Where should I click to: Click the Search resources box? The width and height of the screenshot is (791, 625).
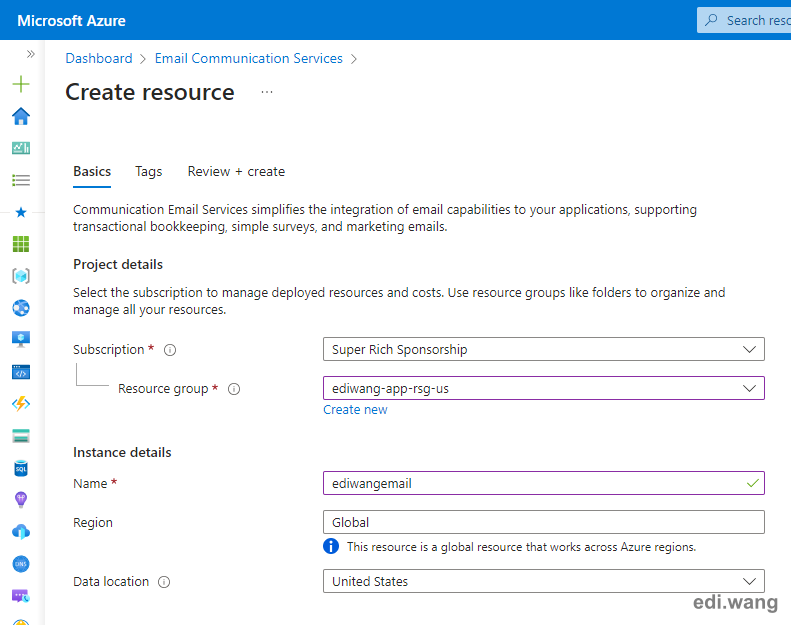(x=745, y=20)
